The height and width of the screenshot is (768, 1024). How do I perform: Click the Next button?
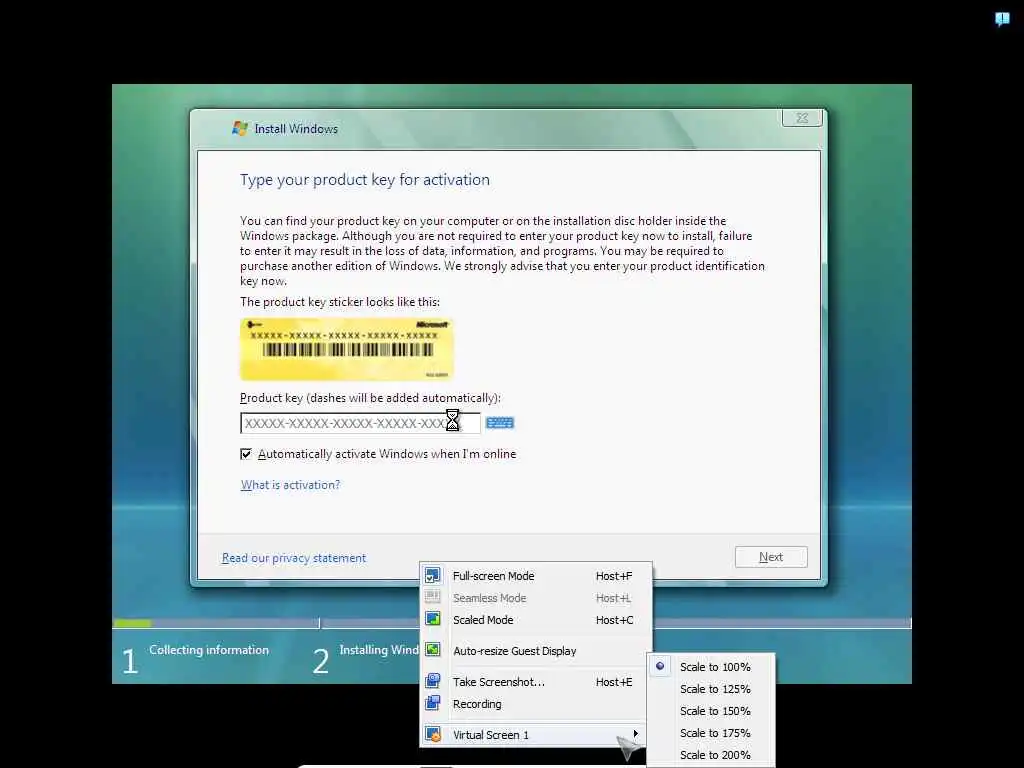point(771,557)
